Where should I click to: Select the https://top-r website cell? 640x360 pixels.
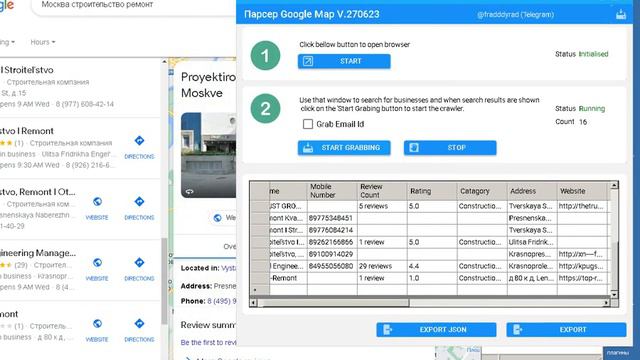pyautogui.click(x=582, y=278)
